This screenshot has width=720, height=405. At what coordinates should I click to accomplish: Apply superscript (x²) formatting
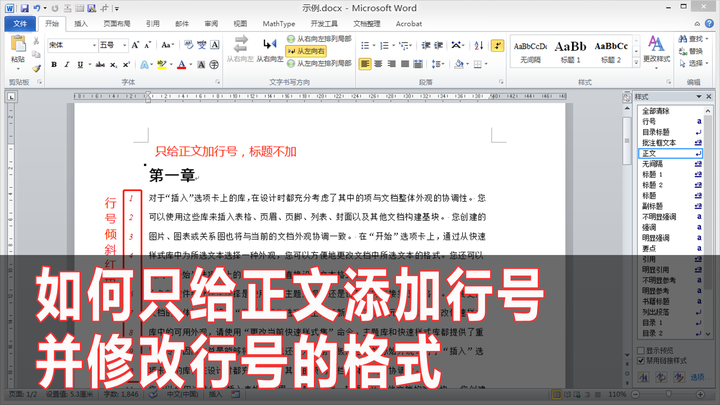pyautogui.click(x=126, y=65)
